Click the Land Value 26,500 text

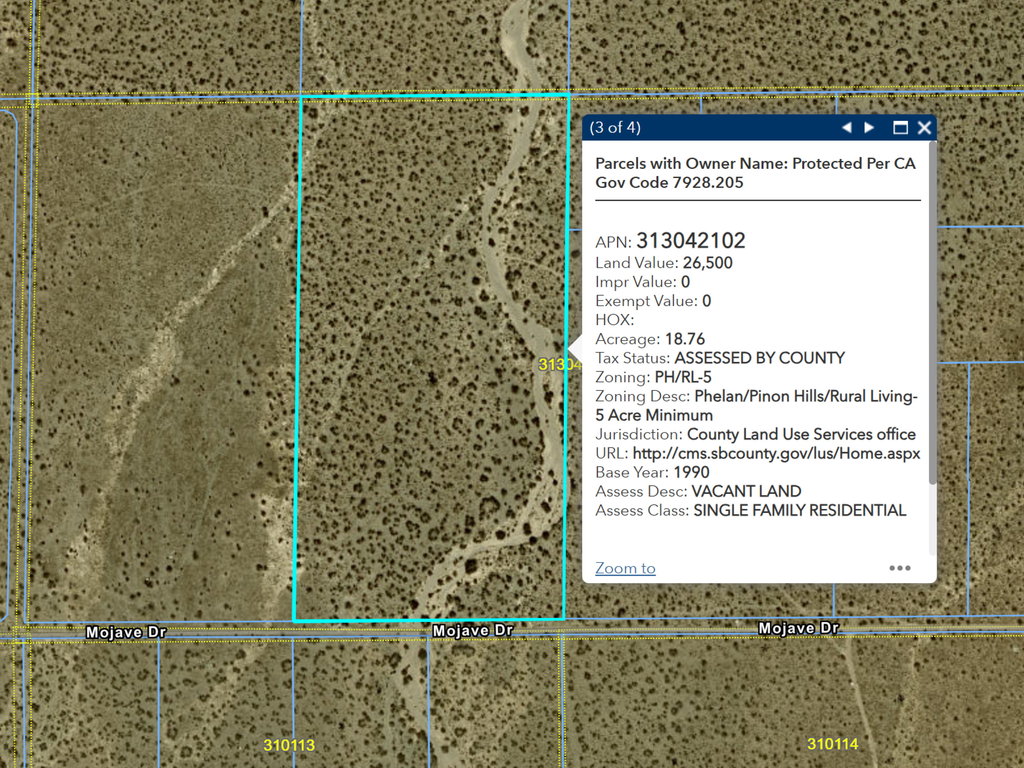pyautogui.click(x=707, y=263)
